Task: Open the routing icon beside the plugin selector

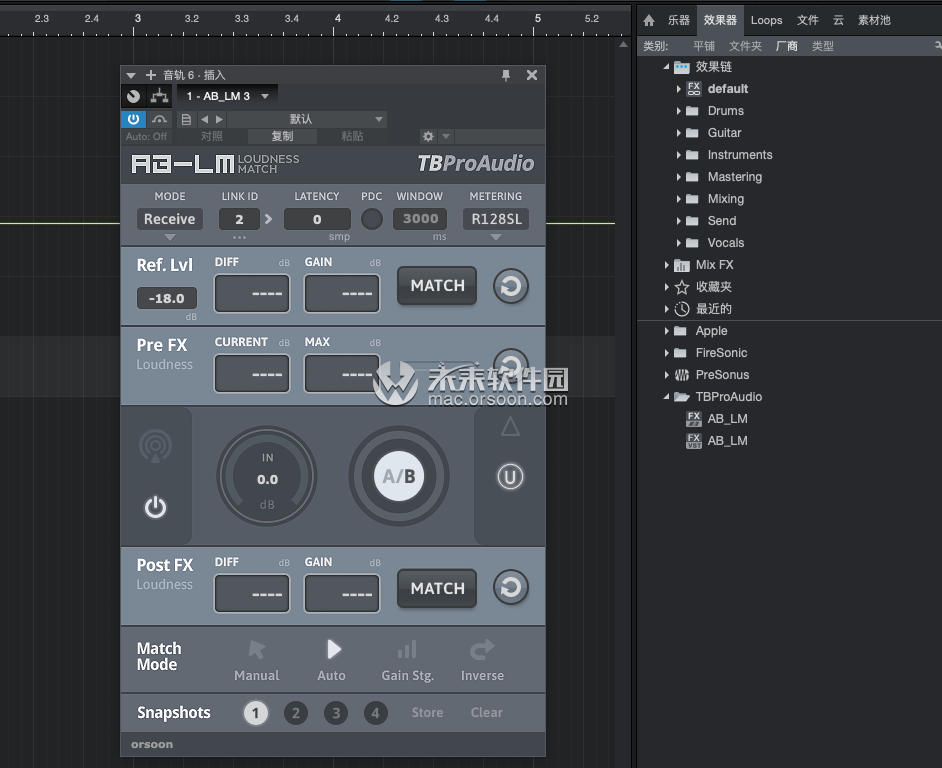Action: [x=159, y=96]
